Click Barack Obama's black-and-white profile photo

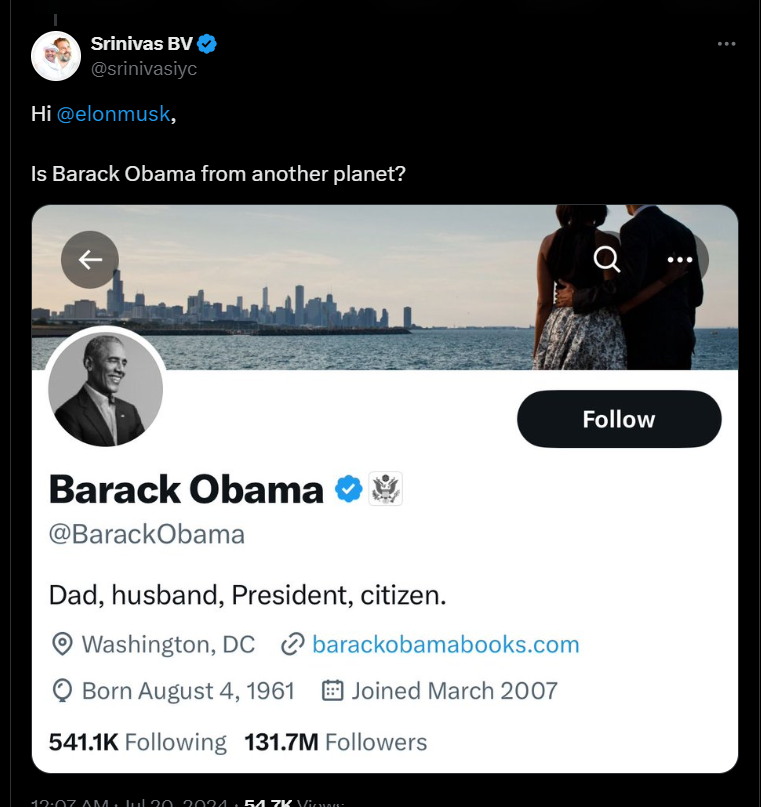[x=105, y=388]
